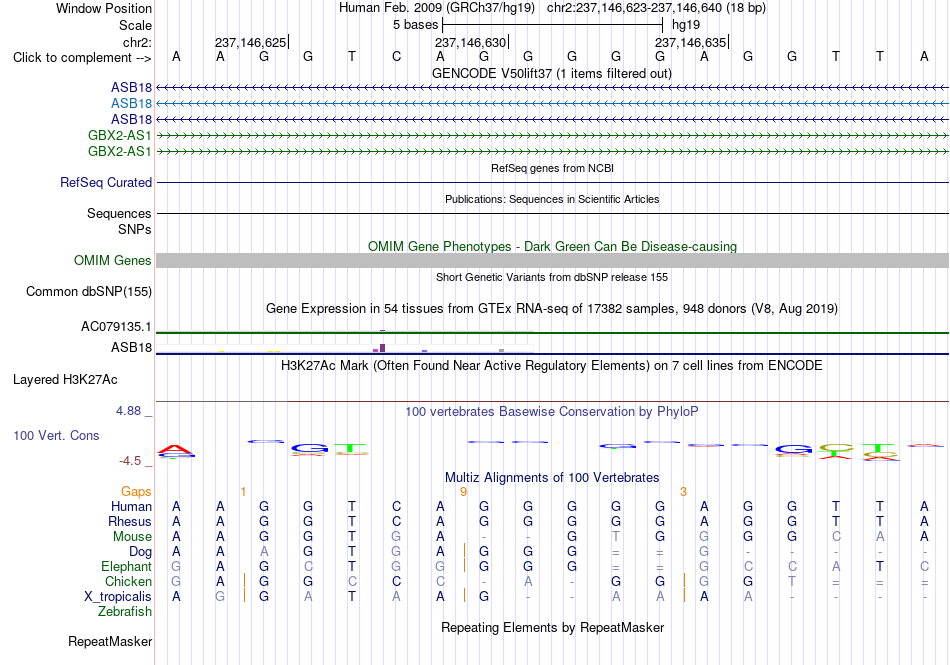
Task: Click the '5 bases' scale bar text
Action: tap(415, 25)
